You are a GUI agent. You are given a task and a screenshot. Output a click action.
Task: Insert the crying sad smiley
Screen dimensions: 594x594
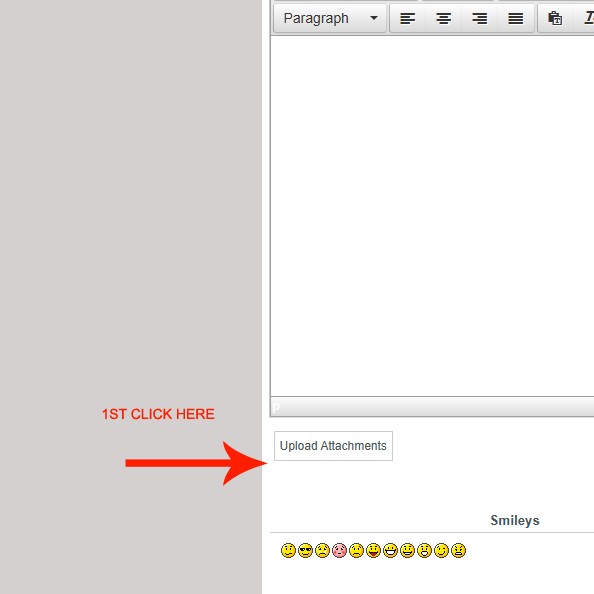322,550
